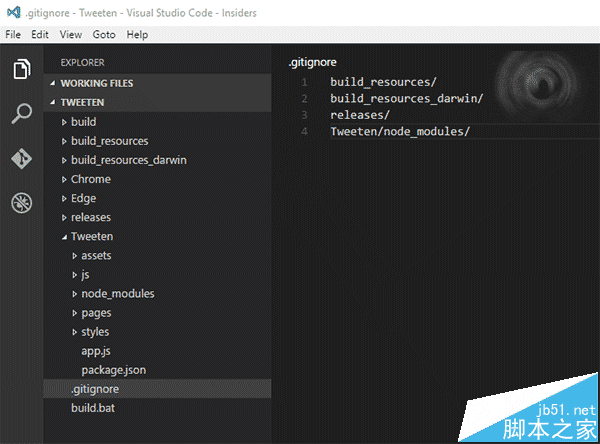The image size is (600, 444).
Task: Open the Goto menu
Action: (x=104, y=34)
